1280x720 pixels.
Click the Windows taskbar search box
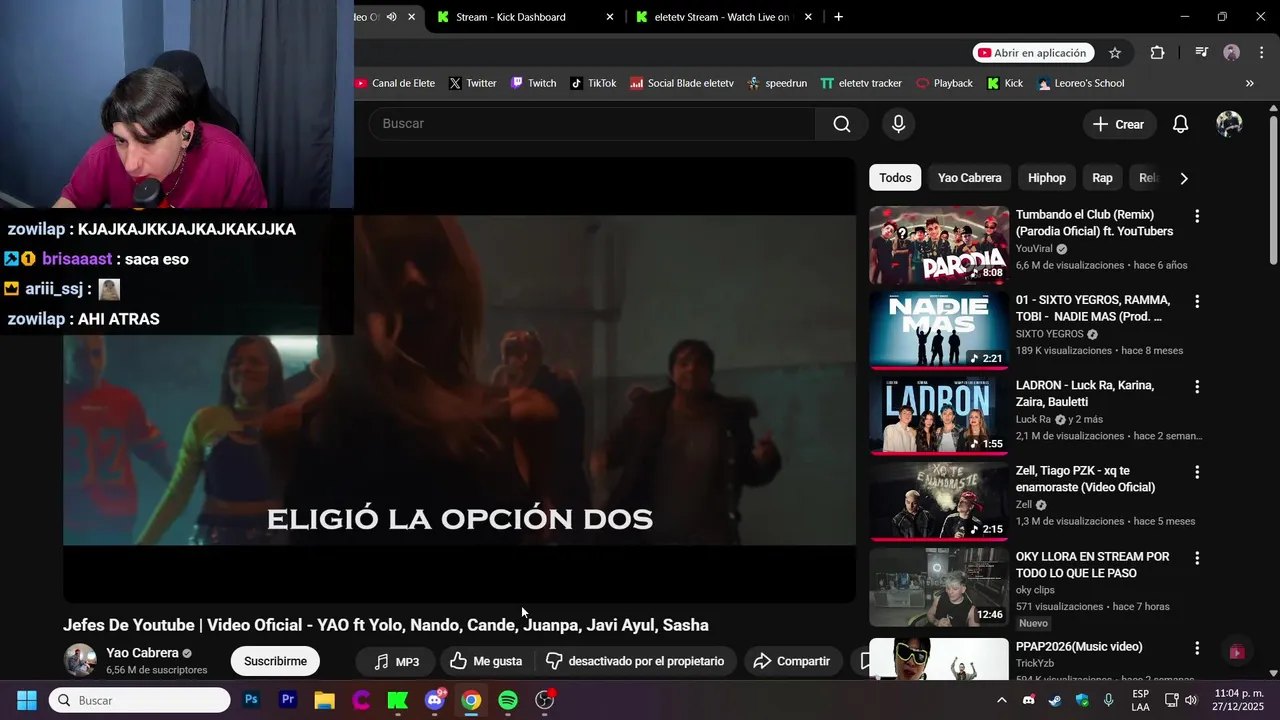139,700
